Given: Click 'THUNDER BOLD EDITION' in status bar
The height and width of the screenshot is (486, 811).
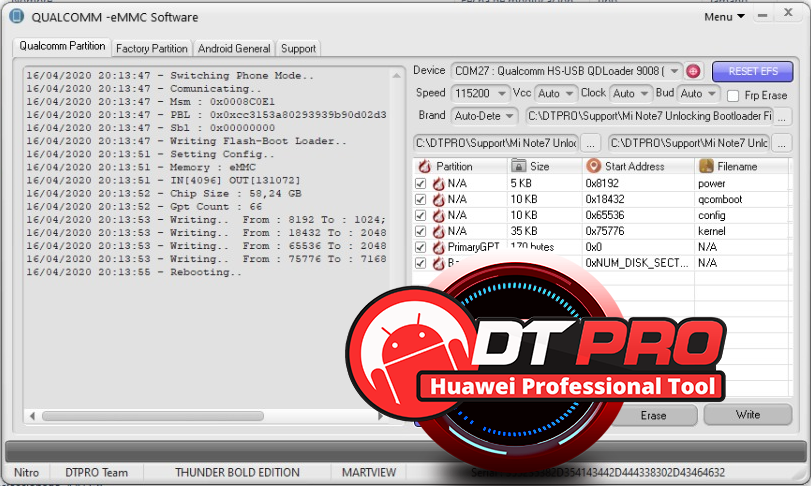Looking at the screenshot, I should 237,473.
